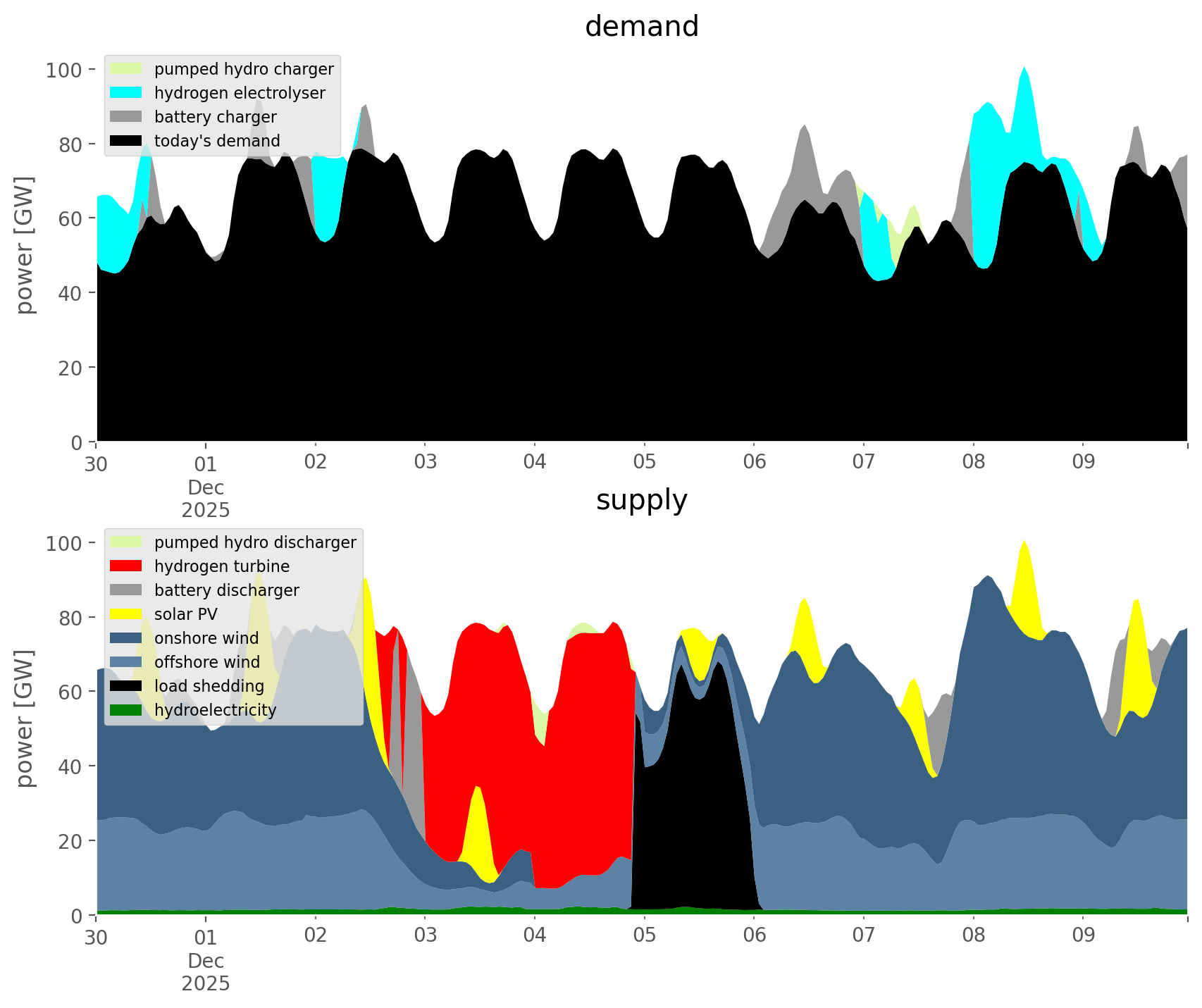Click the pumped hydro charger legend swatch
This screenshot has height=1008, width=1202.
coord(126,69)
